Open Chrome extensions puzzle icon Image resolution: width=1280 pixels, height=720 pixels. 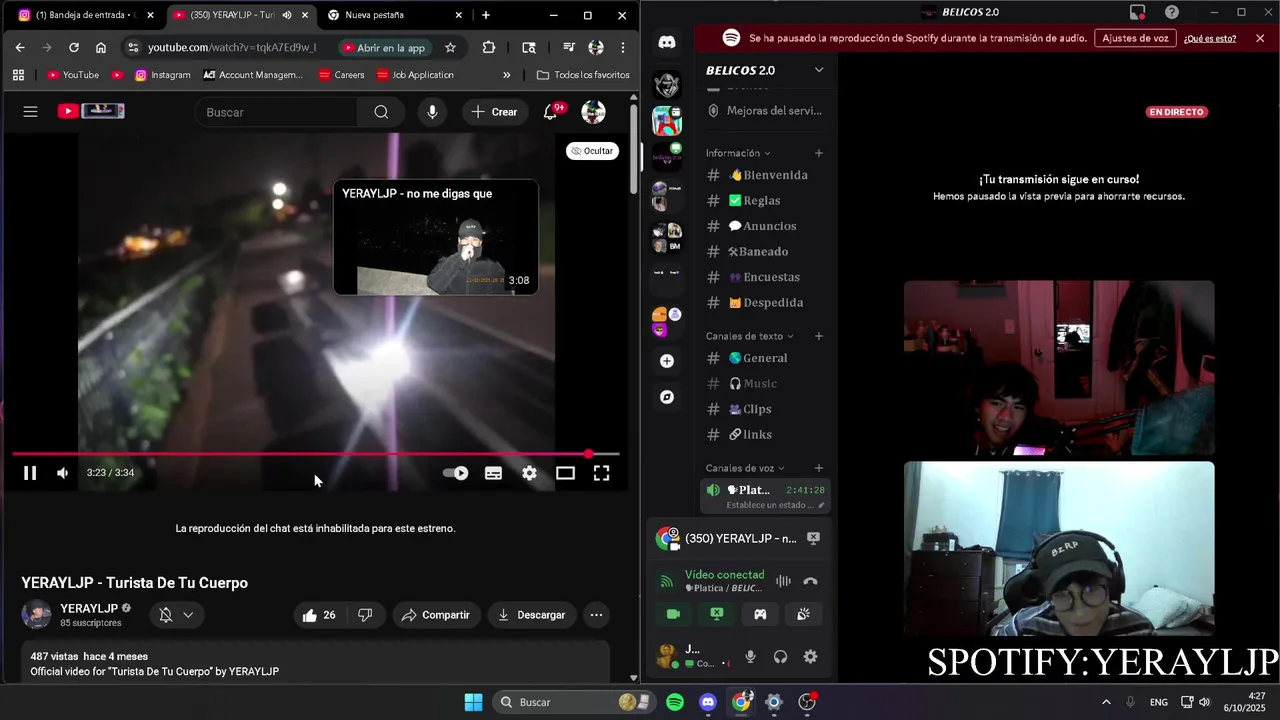tap(488, 47)
